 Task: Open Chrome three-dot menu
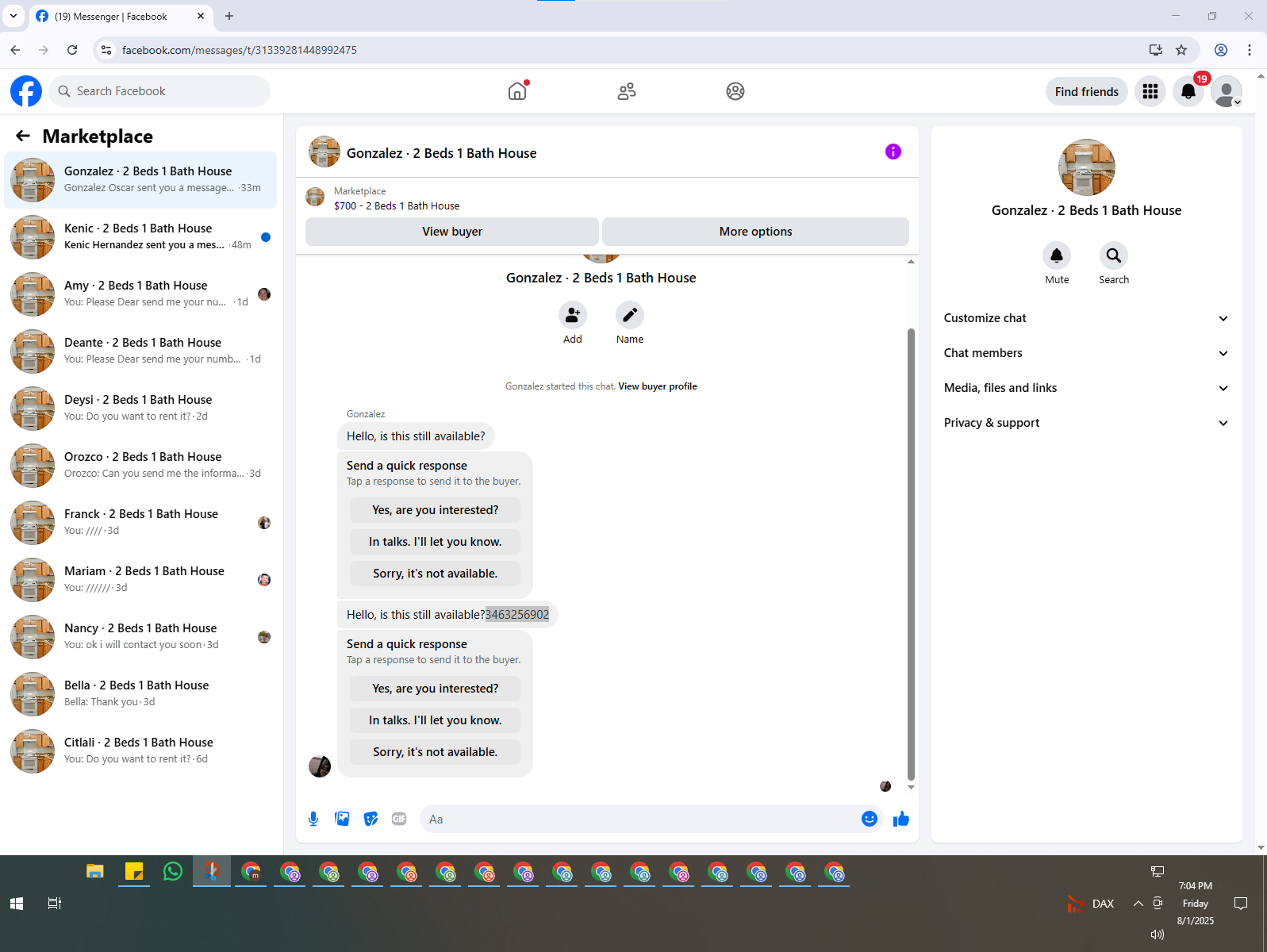click(x=1250, y=50)
